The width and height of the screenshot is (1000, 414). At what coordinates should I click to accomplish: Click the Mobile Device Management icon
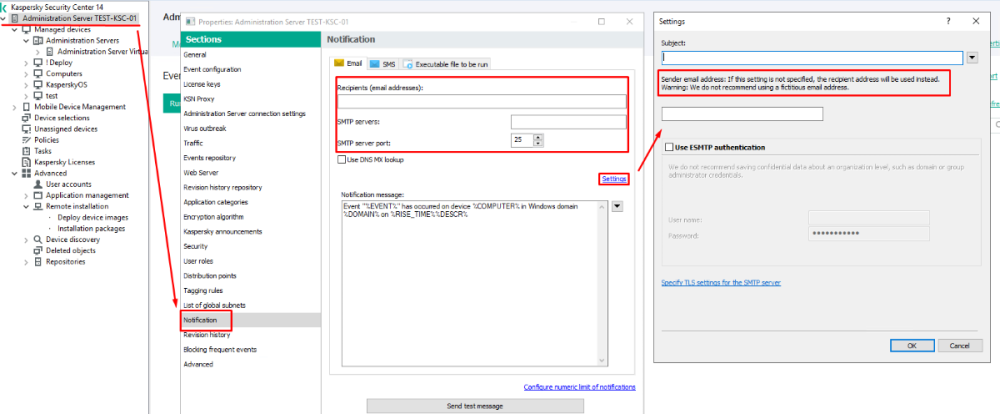click(26, 107)
